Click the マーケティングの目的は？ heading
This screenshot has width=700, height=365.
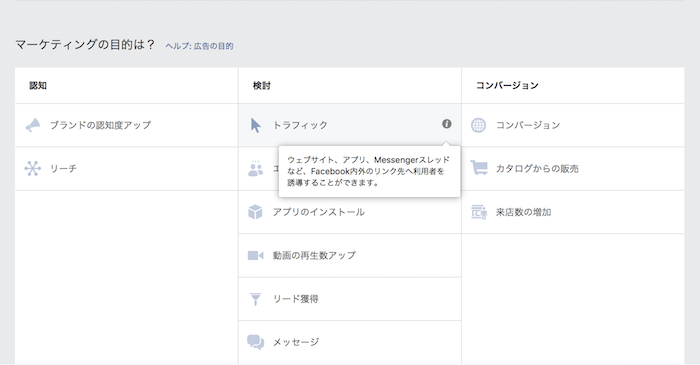(x=85, y=45)
